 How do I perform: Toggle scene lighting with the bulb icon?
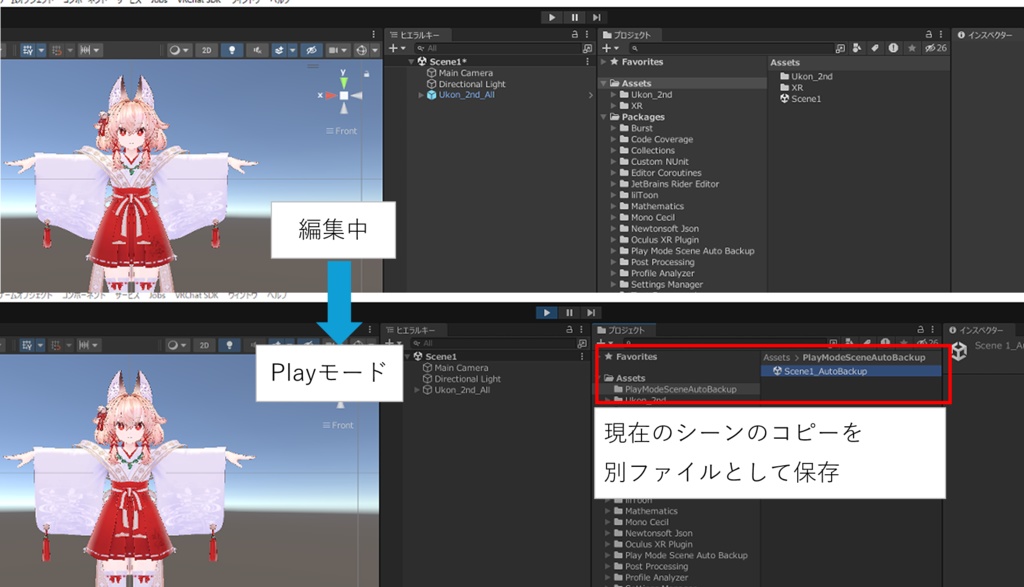tap(230, 48)
